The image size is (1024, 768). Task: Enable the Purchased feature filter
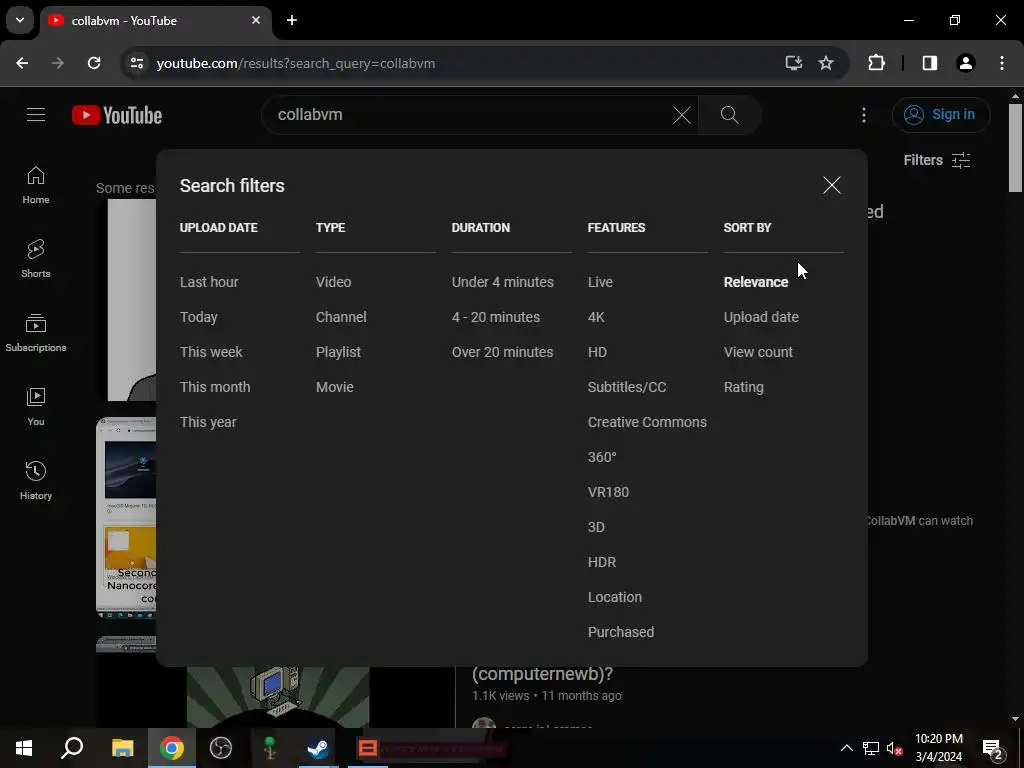[x=620, y=632]
